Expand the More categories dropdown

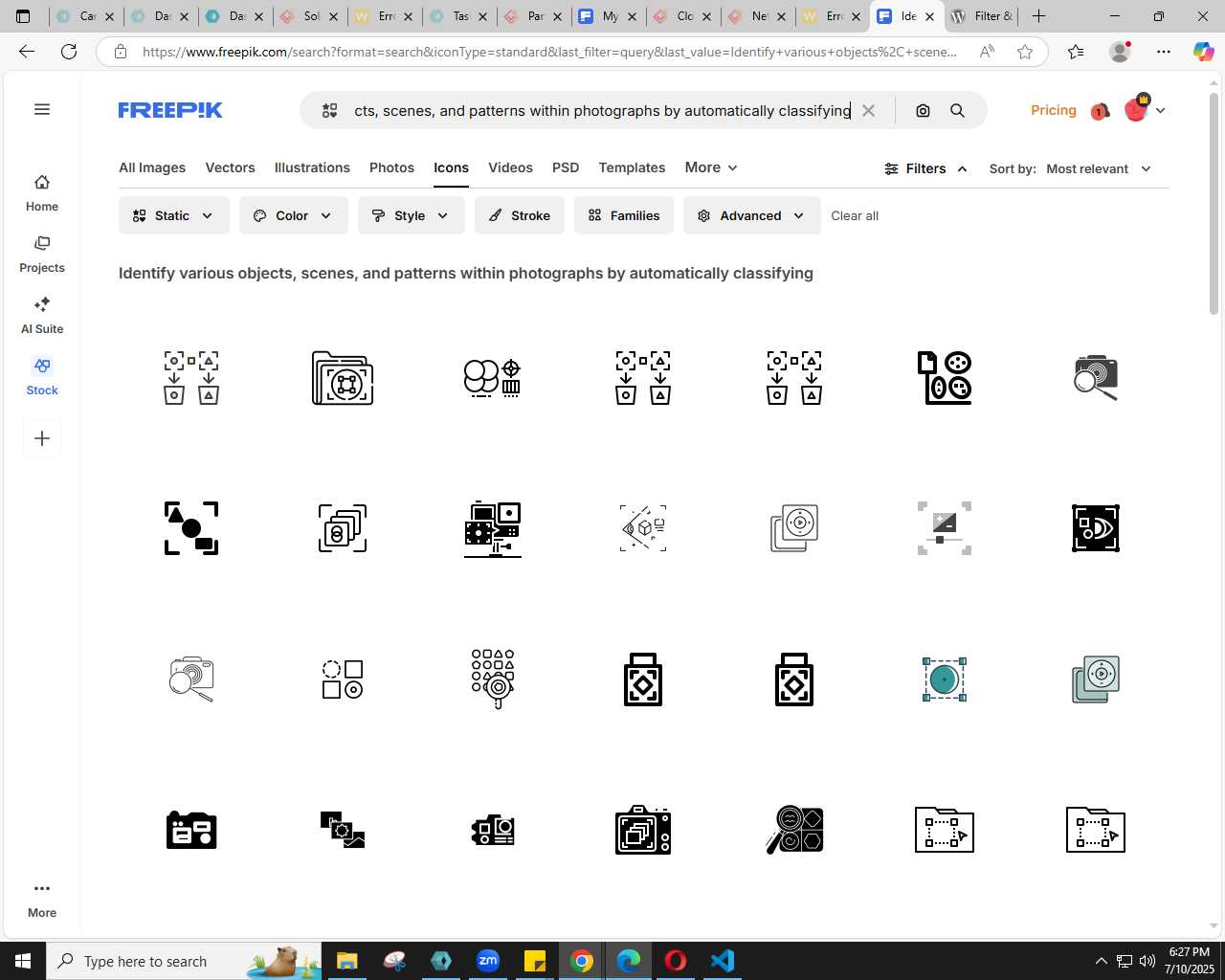(711, 167)
